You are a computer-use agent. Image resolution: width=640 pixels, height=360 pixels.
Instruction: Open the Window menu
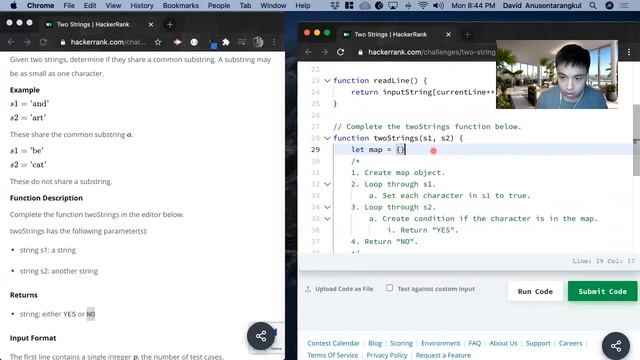point(273,5)
